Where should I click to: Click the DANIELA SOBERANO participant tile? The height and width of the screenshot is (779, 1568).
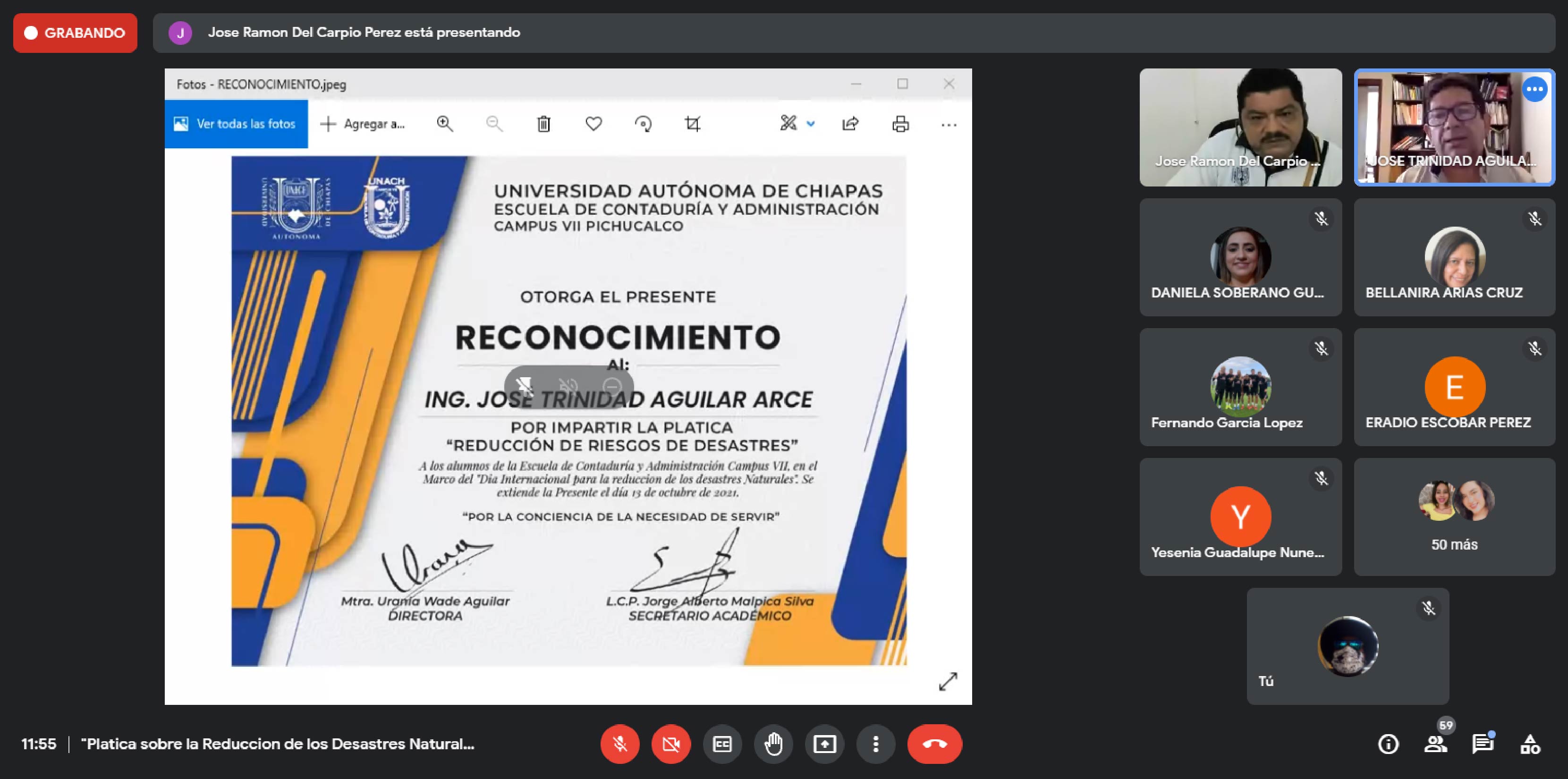tap(1240, 257)
